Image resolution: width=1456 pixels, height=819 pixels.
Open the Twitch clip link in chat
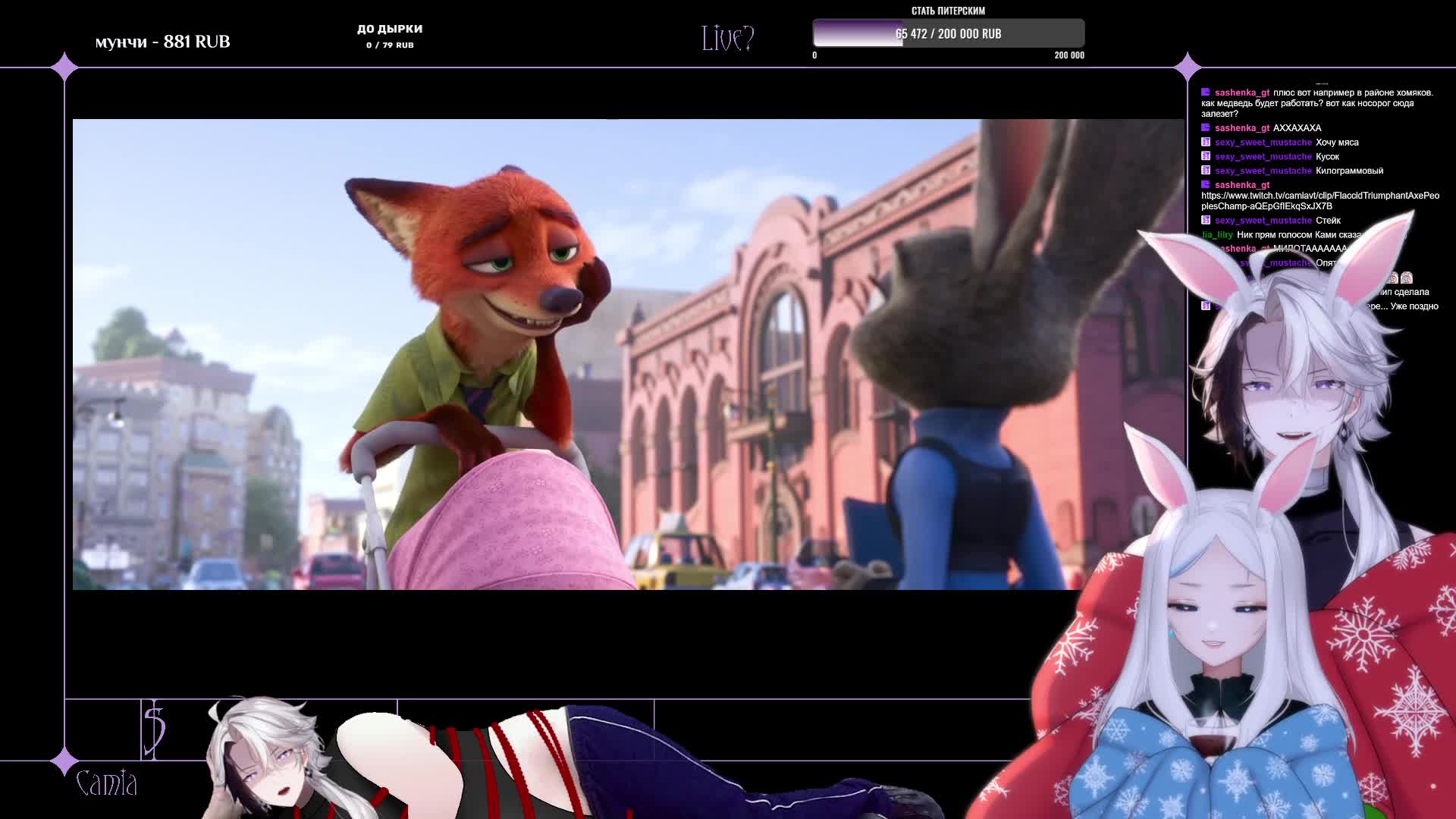tap(1319, 201)
